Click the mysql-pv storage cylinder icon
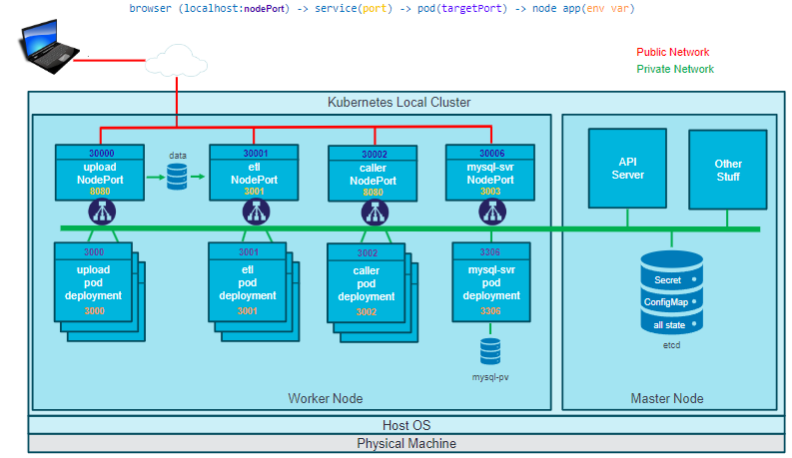Image resolution: width=792 pixels, height=458 pixels. (x=490, y=351)
